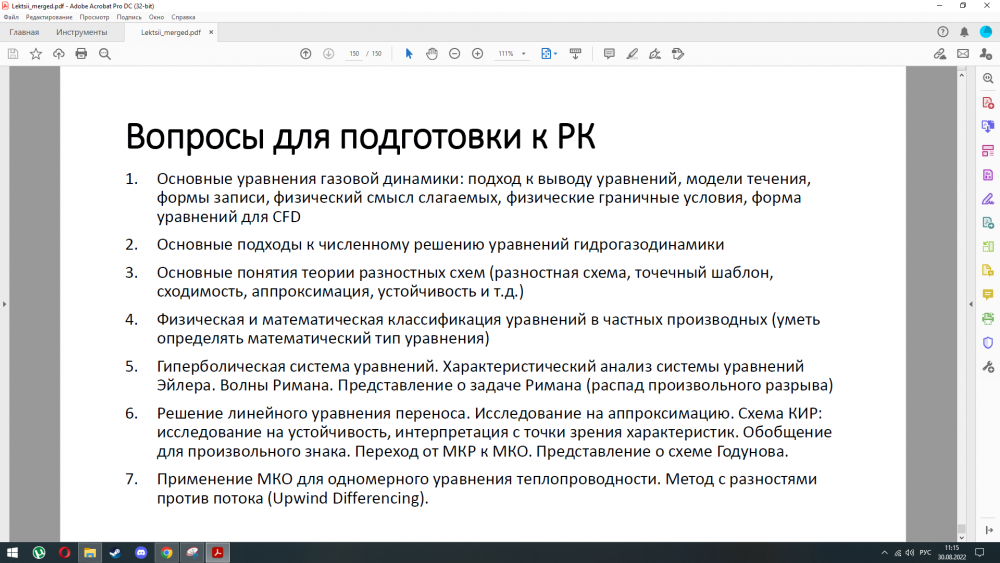Open Protect shield tool in right pane
The width and height of the screenshot is (1000, 563).
[988, 342]
